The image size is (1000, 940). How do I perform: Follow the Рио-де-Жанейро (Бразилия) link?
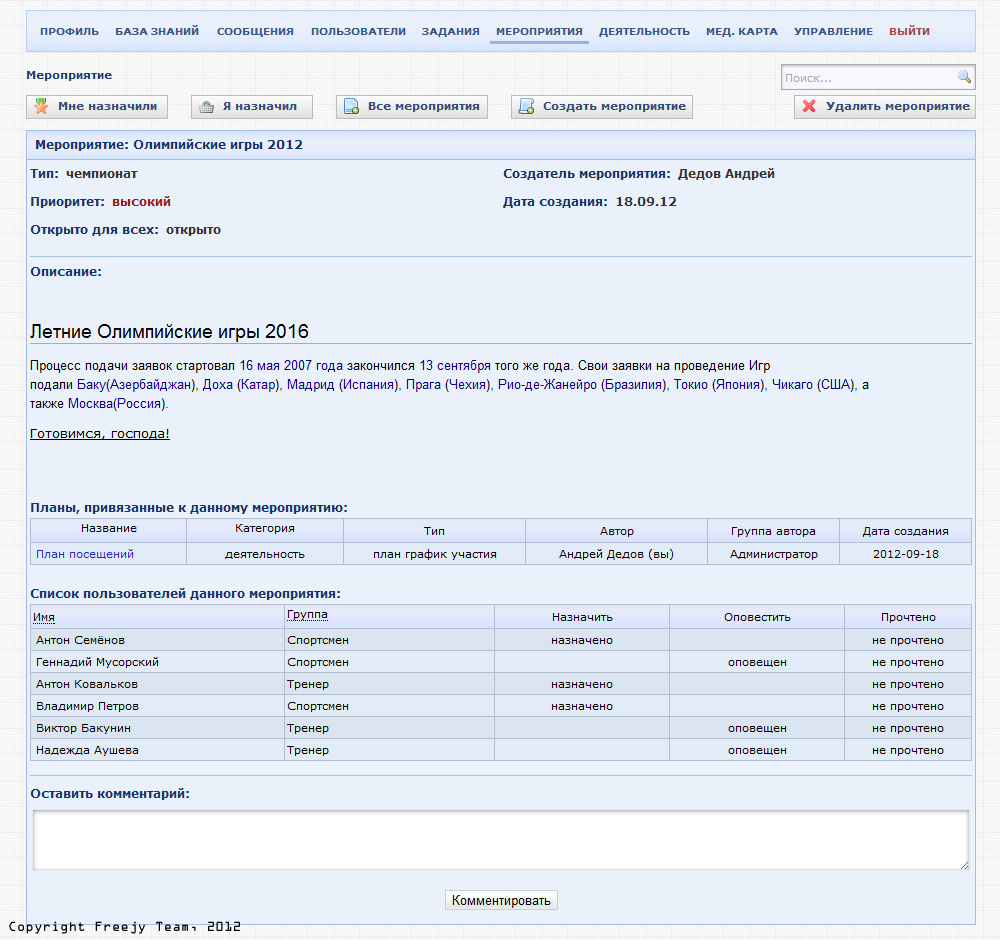coord(581,385)
